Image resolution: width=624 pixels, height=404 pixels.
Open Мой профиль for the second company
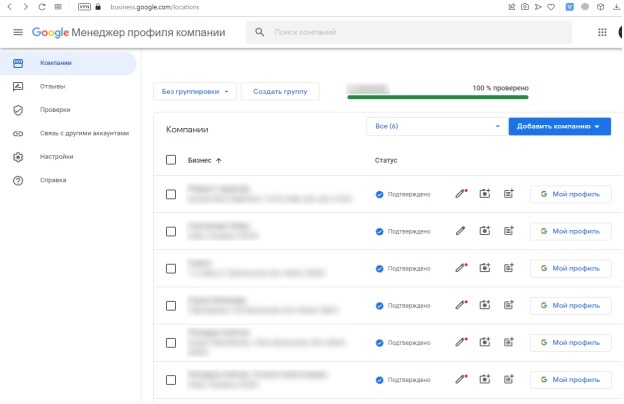[570, 231]
